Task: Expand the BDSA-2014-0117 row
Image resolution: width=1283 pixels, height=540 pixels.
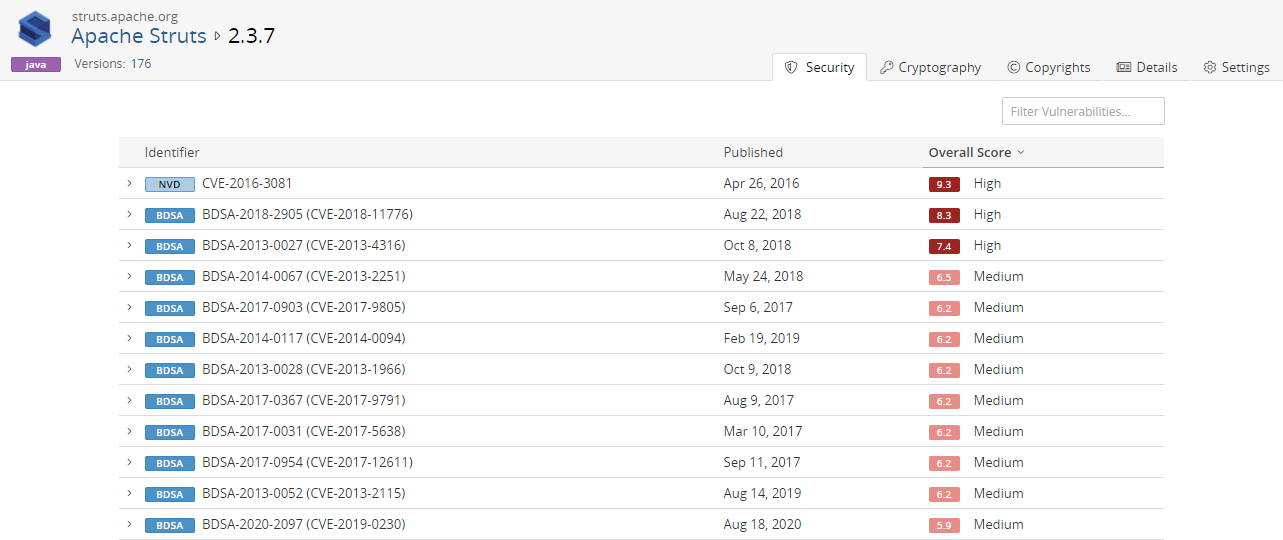Action: (129, 338)
